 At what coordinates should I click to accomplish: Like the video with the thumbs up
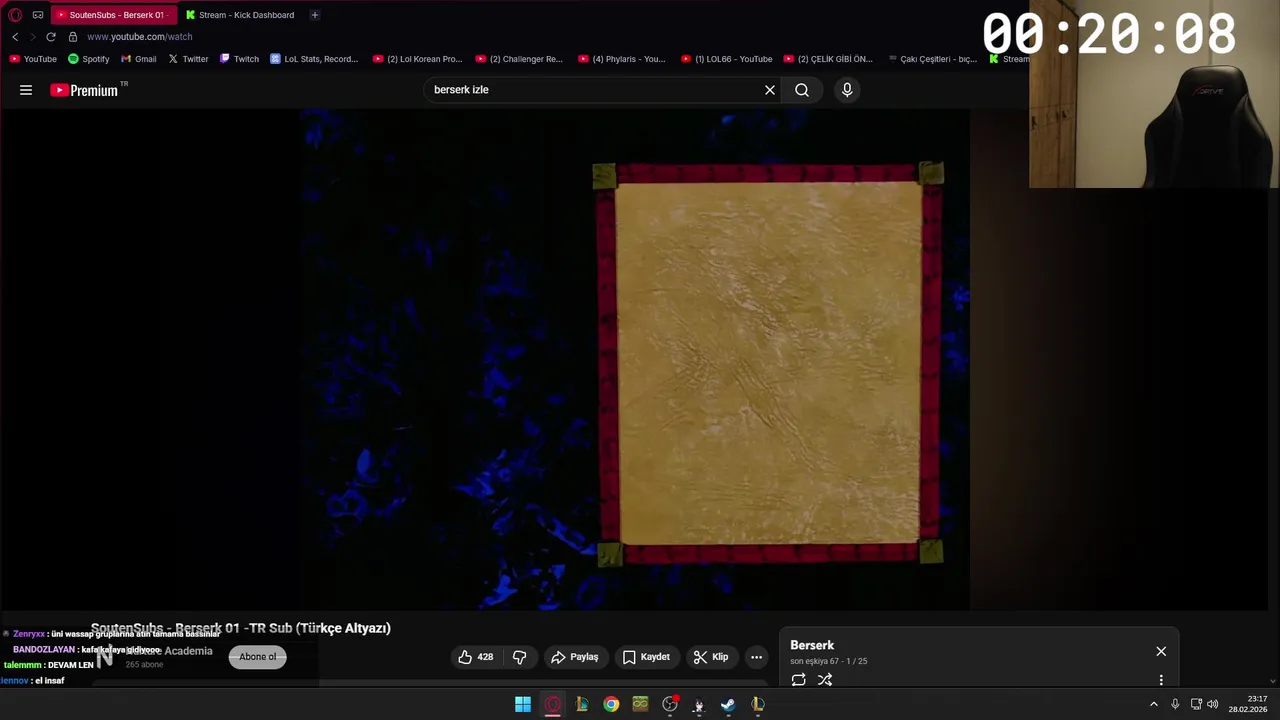tap(475, 657)
